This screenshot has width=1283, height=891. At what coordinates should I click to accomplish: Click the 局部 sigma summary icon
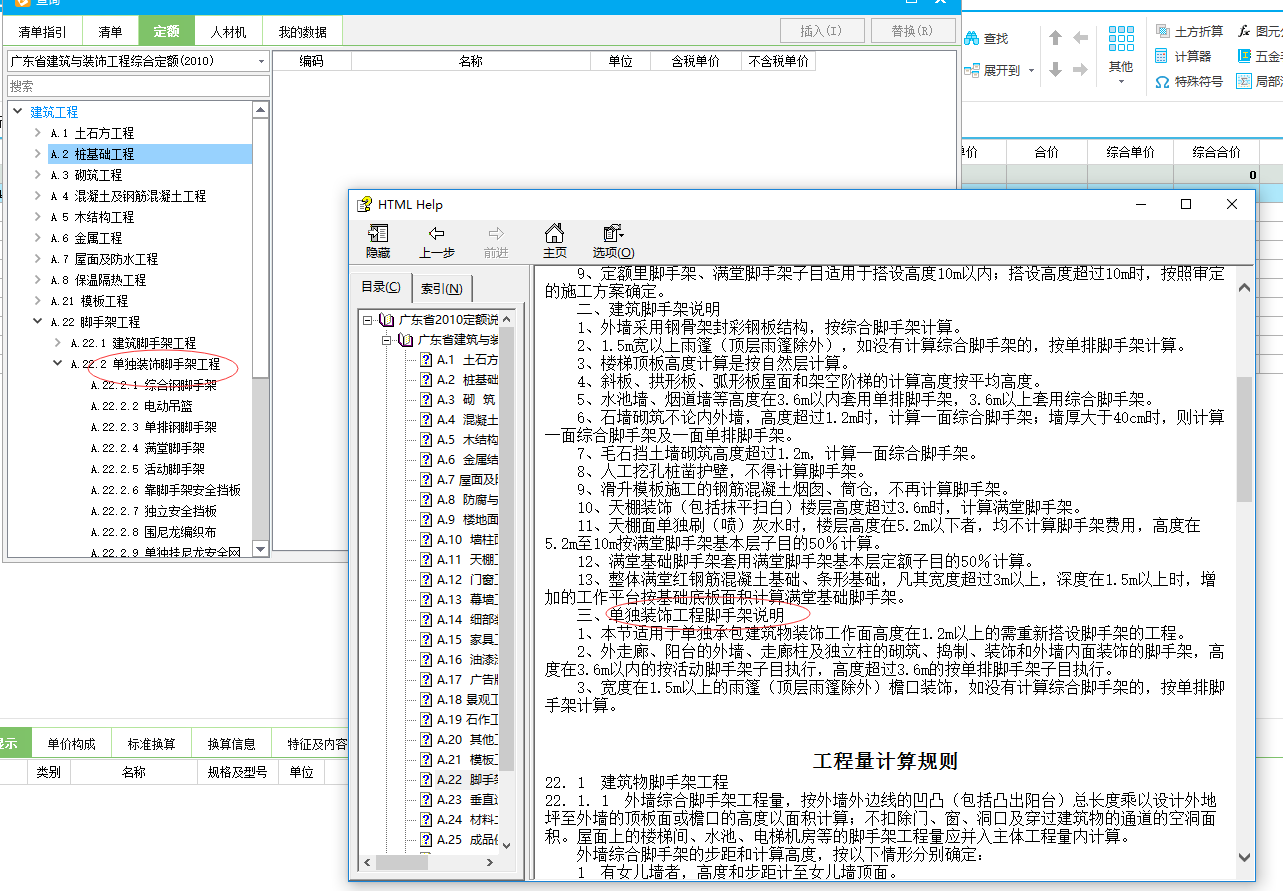(1244, 82)
